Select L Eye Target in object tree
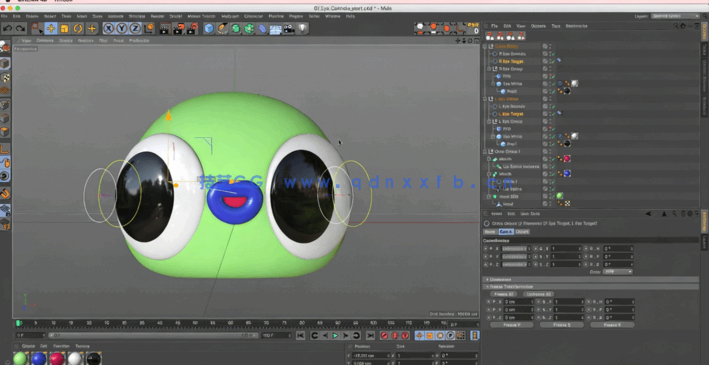Image resolution: width=709 pixels, height=365 pixels. 510,114
